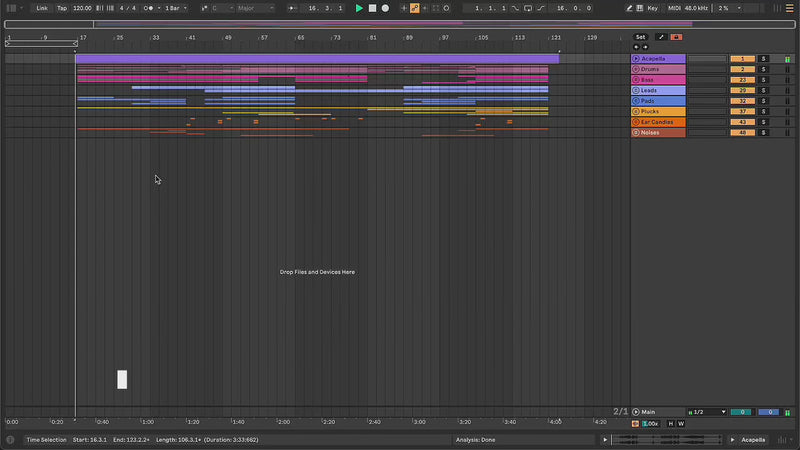The height and width of the screenshot is (450, 800).
Task: Open the 1 Bar quantization dropdown
Action: [x=176, y=8]
